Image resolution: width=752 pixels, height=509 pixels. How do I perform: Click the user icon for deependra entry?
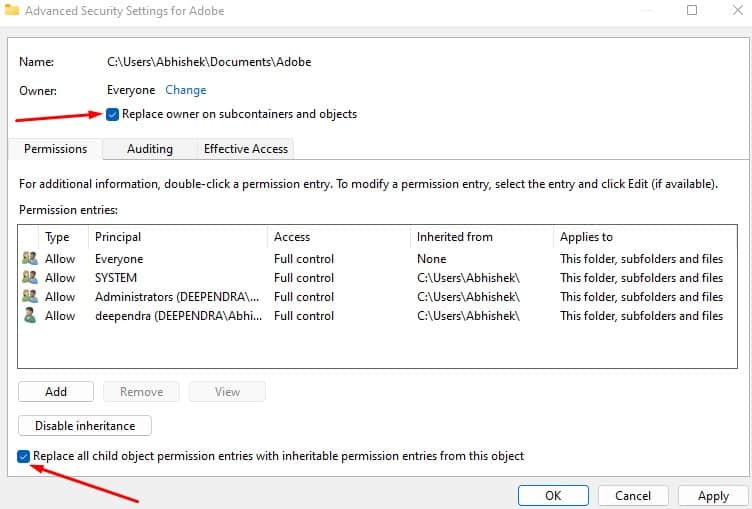pos(30,316)
